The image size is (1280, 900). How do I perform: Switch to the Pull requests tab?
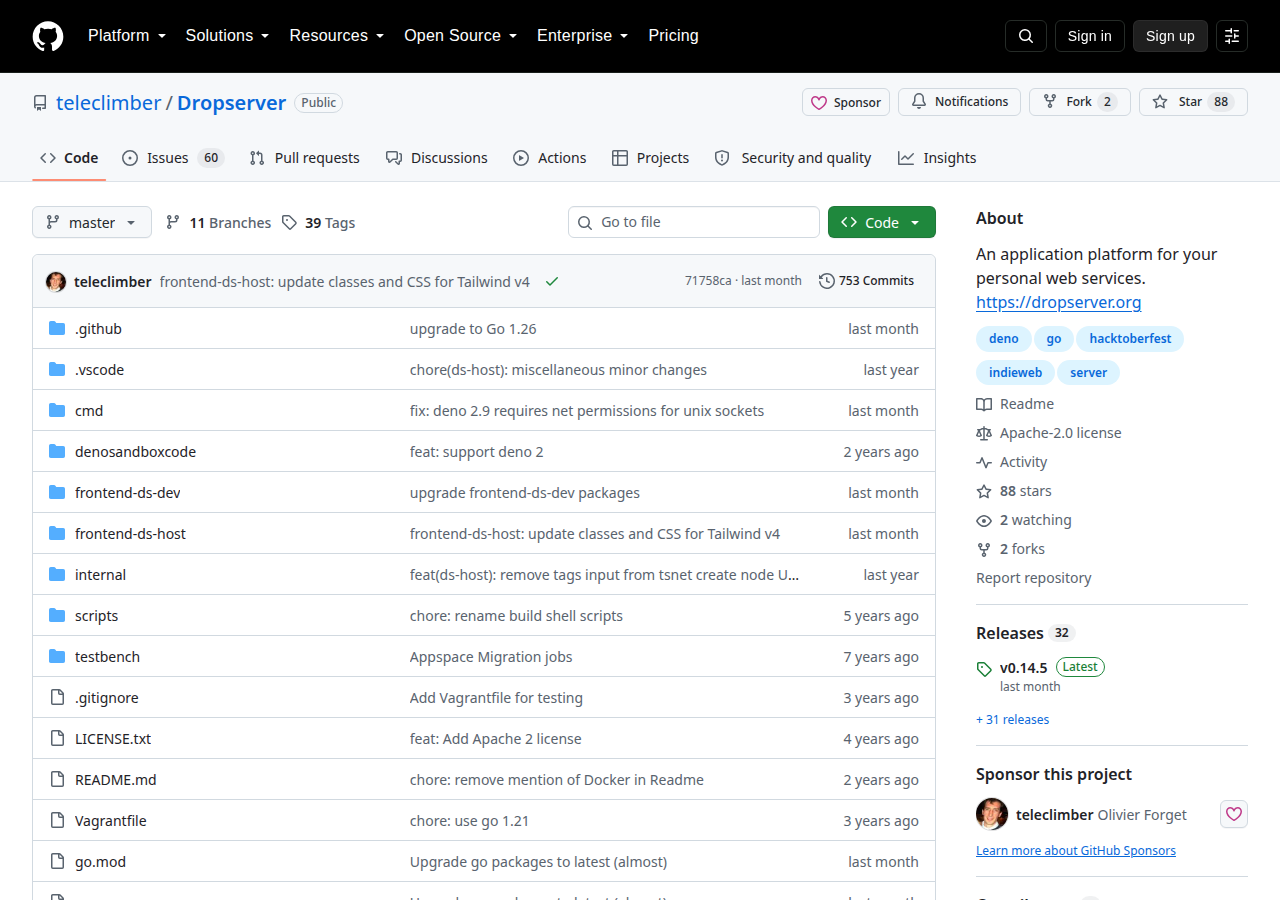point(305,158)
